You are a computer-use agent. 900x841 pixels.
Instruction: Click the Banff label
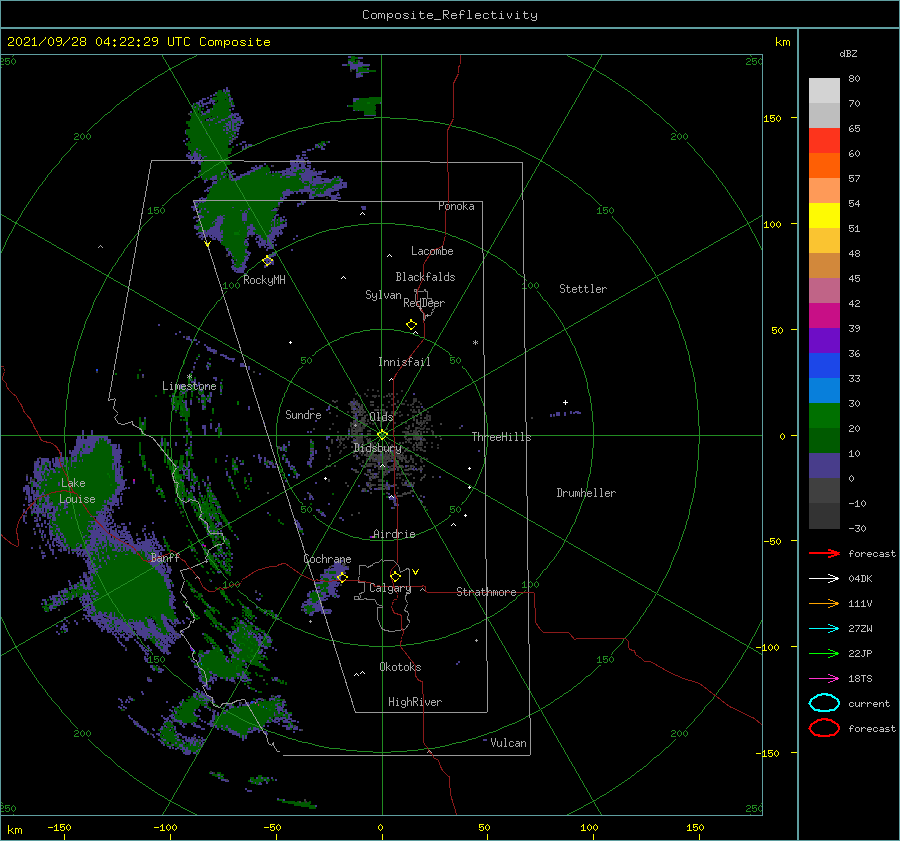[165, 557]
